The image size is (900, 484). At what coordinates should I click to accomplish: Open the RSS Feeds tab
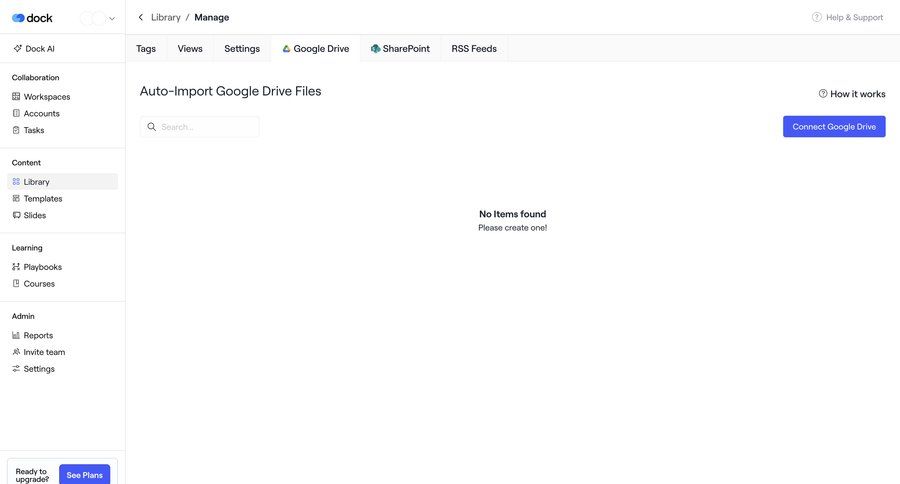pyautogui.click(x=474, y=49)
